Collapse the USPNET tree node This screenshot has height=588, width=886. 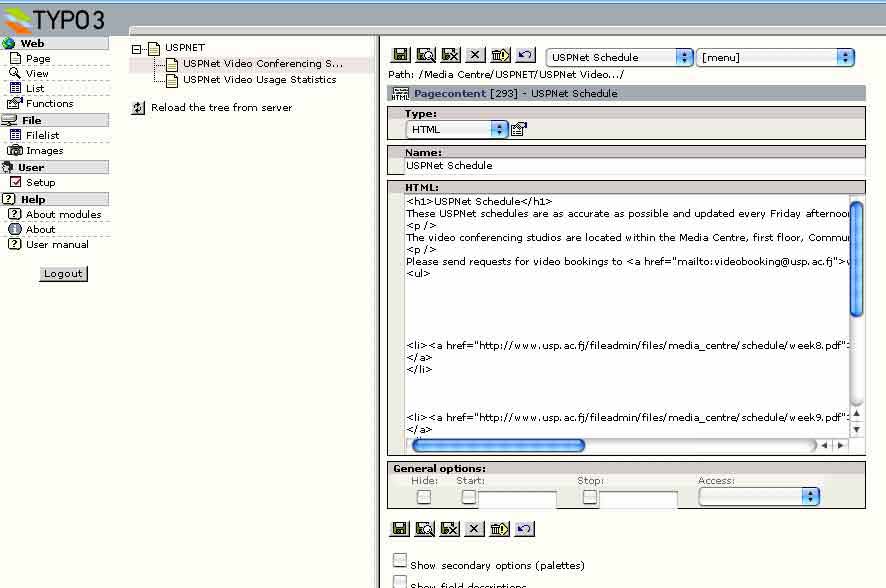(136, 49)
